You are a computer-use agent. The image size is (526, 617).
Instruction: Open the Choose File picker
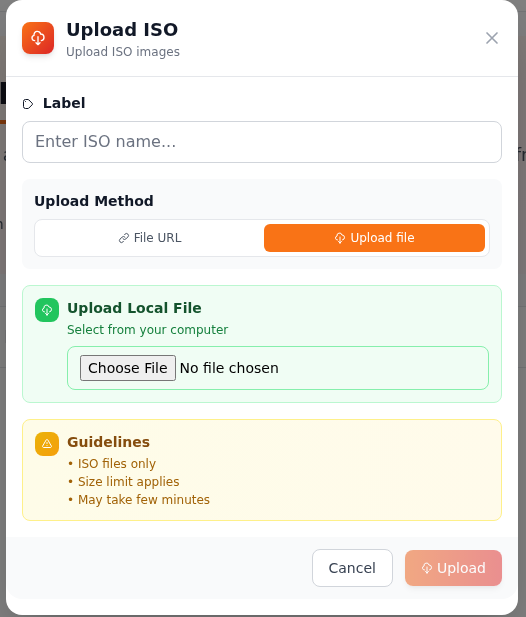tap(128, 368)
